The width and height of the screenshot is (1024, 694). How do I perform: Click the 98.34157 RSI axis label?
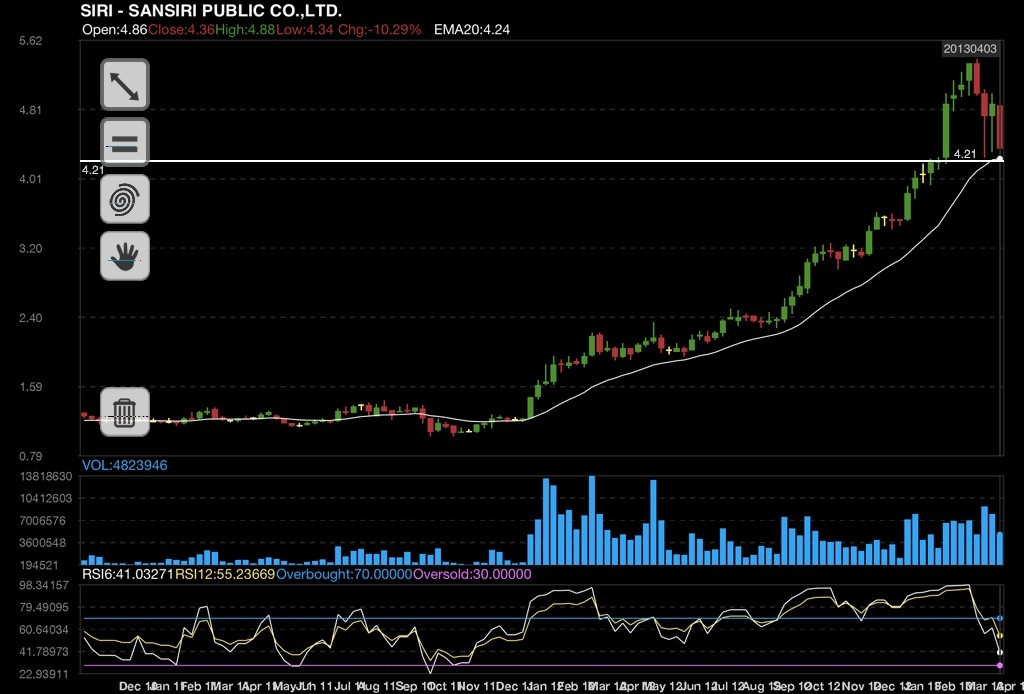(44, 585)
